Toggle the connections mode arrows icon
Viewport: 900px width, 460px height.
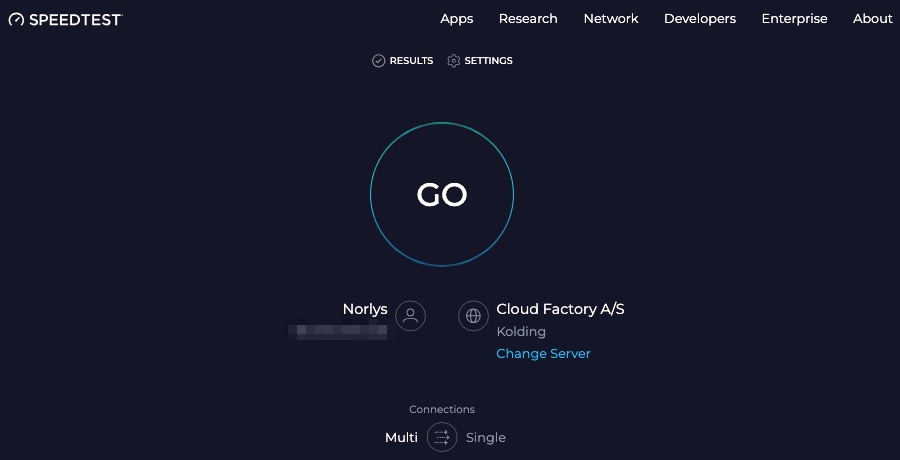442,438
